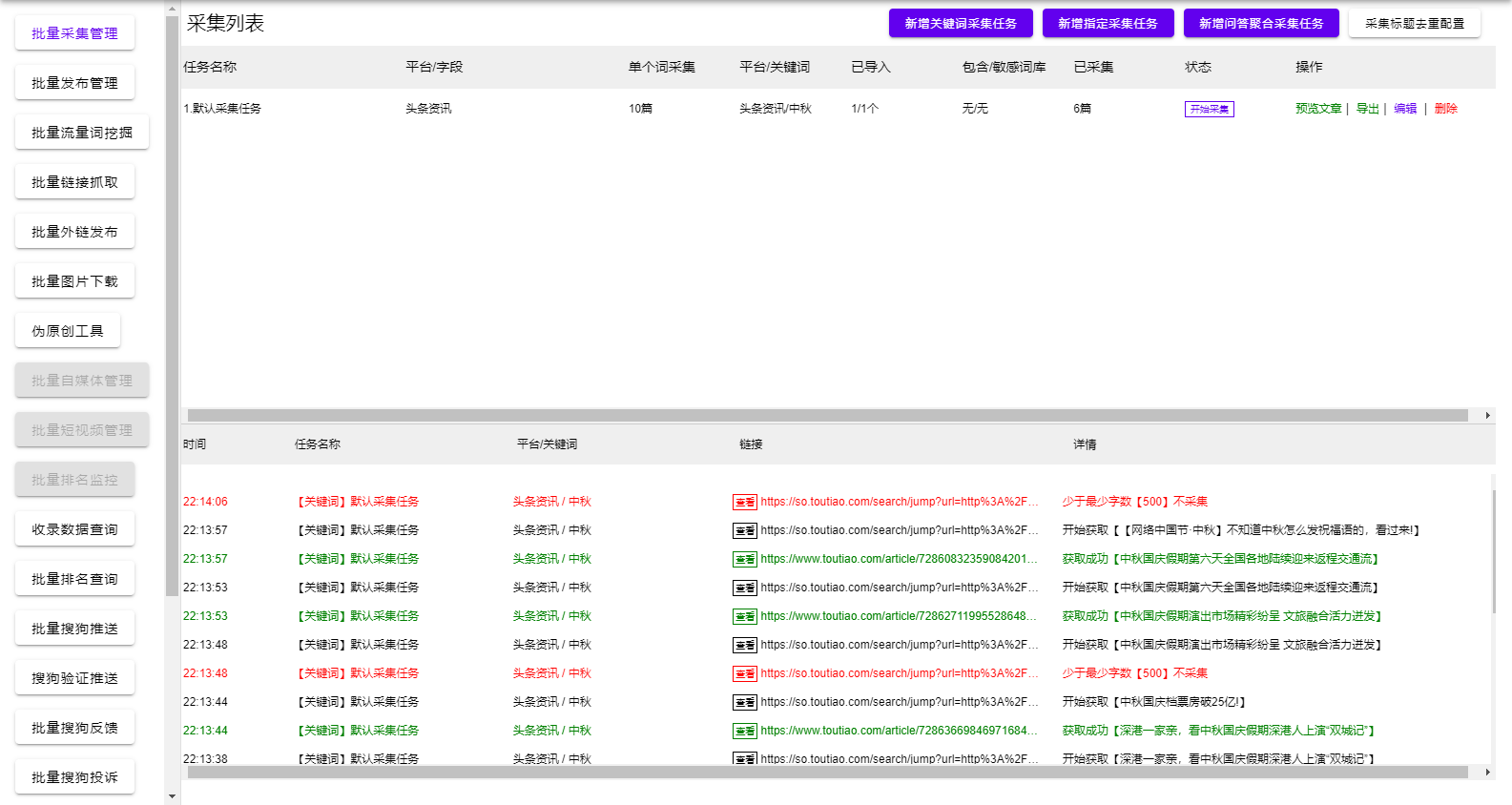
Task: Click 查看 icon in first 22:13:53 log row
Action: [x=745, y=588]
